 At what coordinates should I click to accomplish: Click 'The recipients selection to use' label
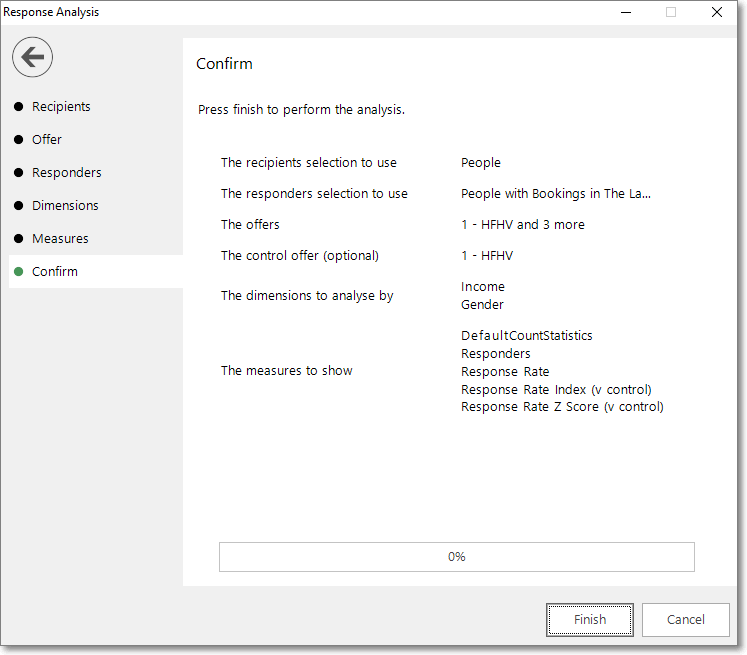point(309,163)
